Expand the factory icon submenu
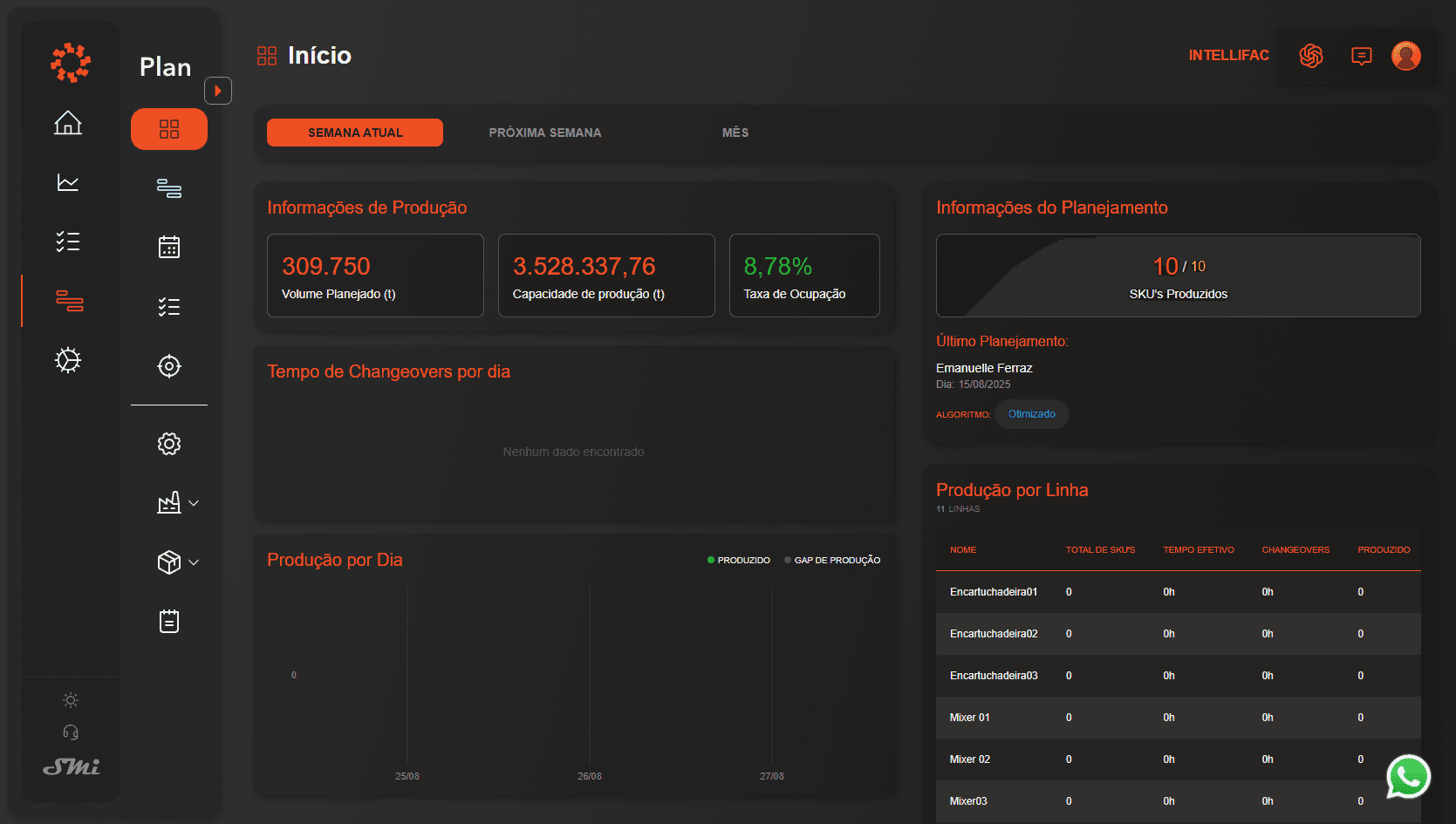This screenshot has height=824, width=1456. click(178, 503)
